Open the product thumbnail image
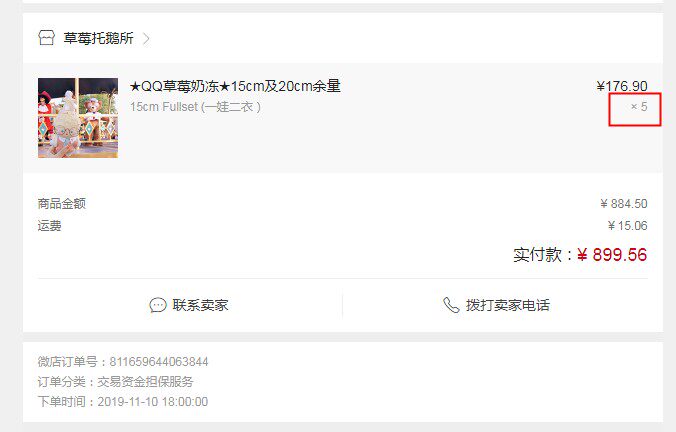676x432 pixels. tap(78, 118)
